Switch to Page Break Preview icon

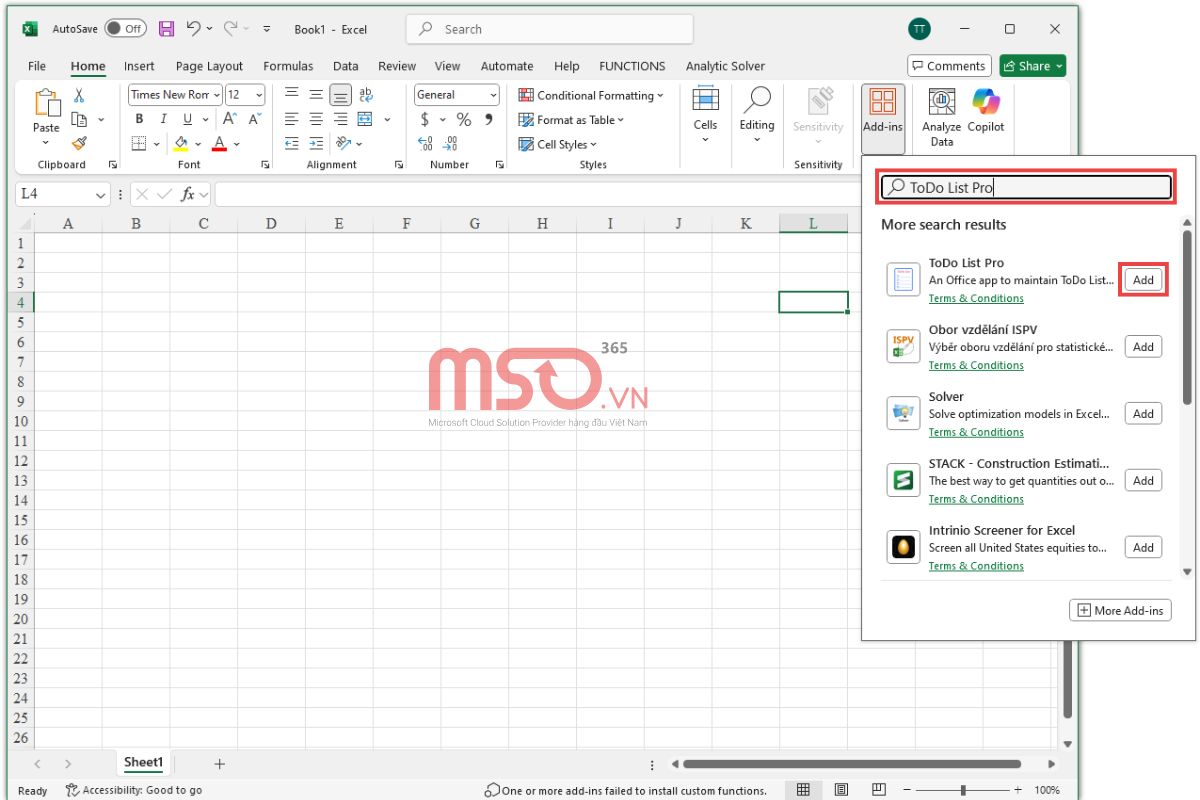[877, 790]
